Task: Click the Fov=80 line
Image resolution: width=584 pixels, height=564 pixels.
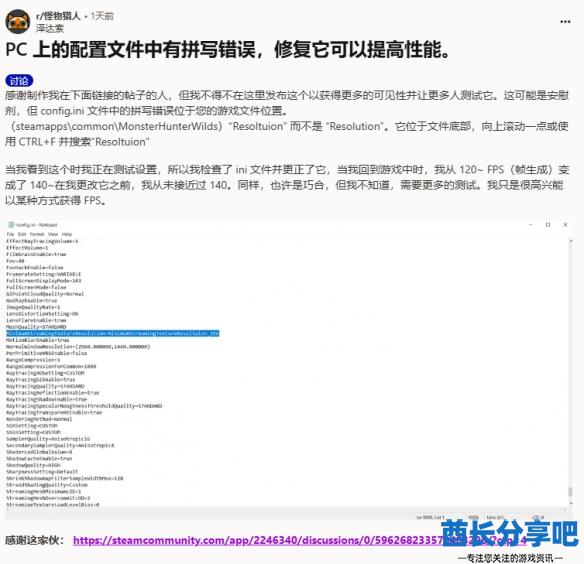Action: (15, 261)
